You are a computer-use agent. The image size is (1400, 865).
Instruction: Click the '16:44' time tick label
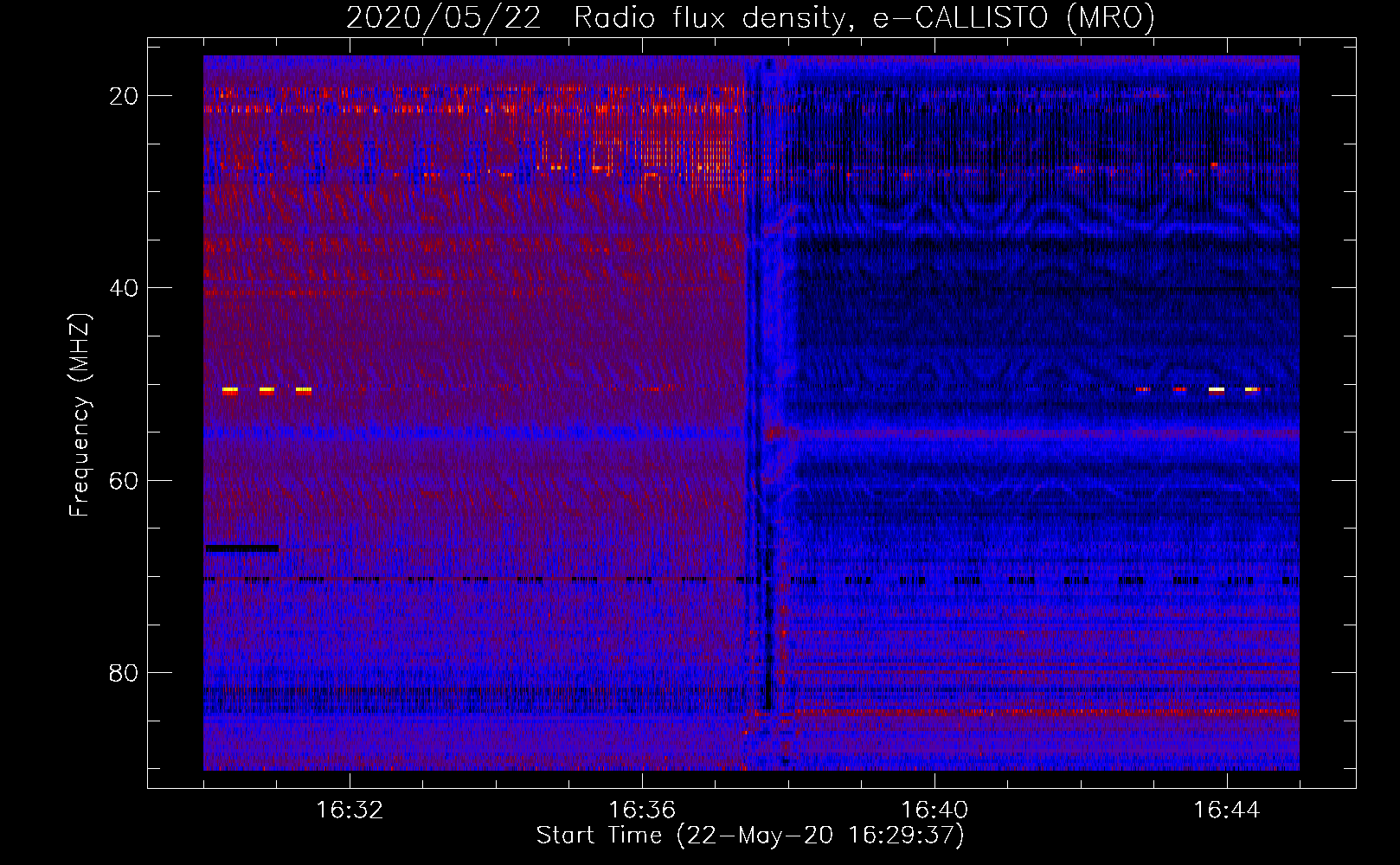click(1227, 810)
